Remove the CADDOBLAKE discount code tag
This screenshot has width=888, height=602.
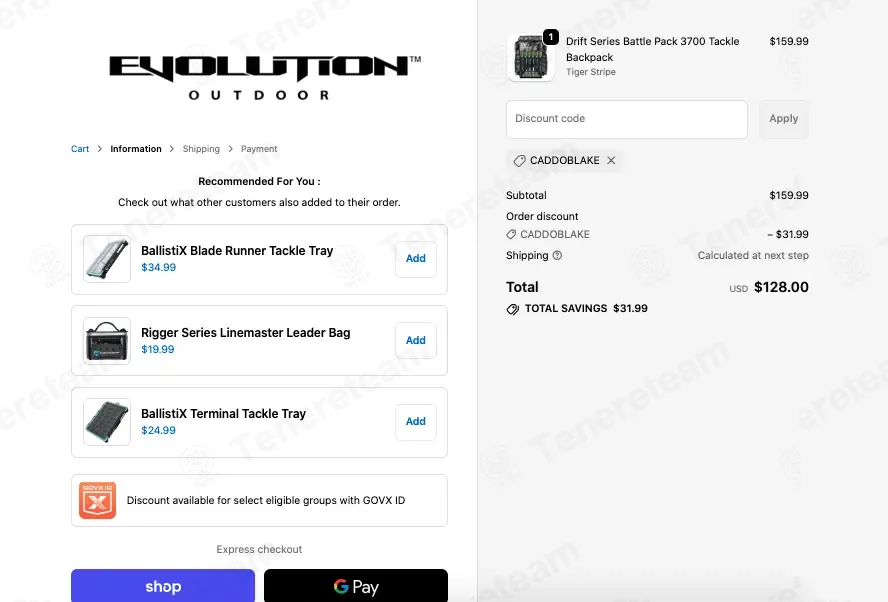(x=611, y=160)
